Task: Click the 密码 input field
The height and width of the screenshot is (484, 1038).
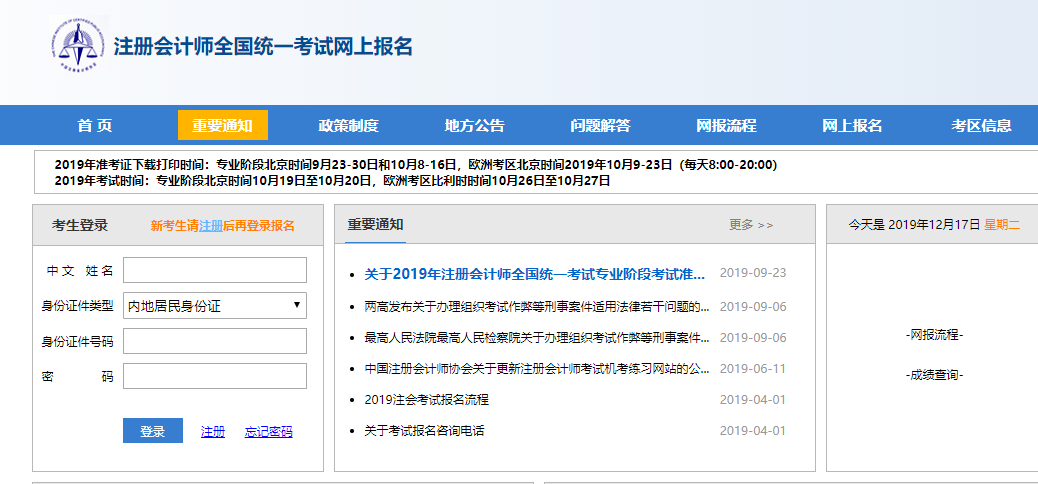Action: pos(214,376)
